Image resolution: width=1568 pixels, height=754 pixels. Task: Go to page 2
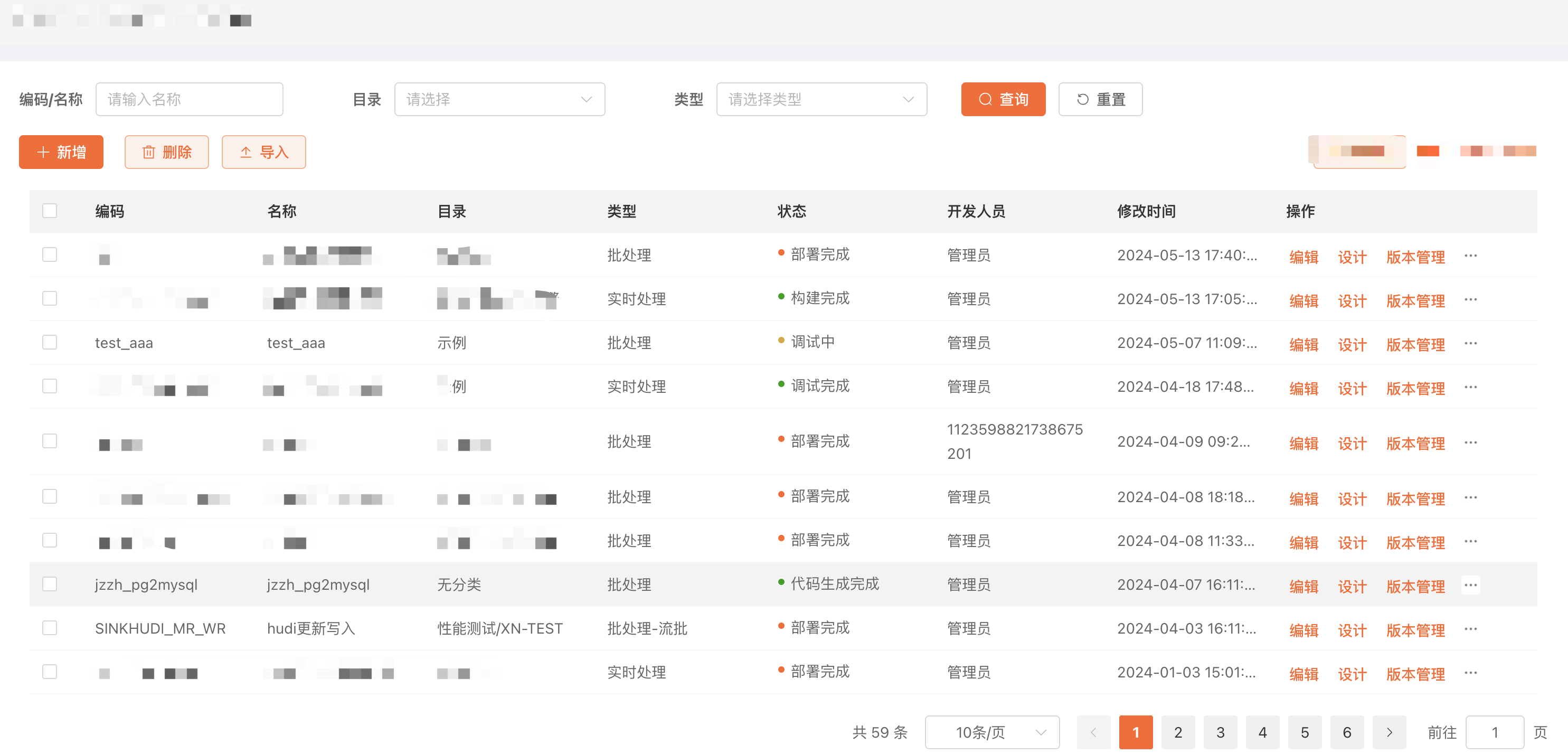[x=1178, y=732]
